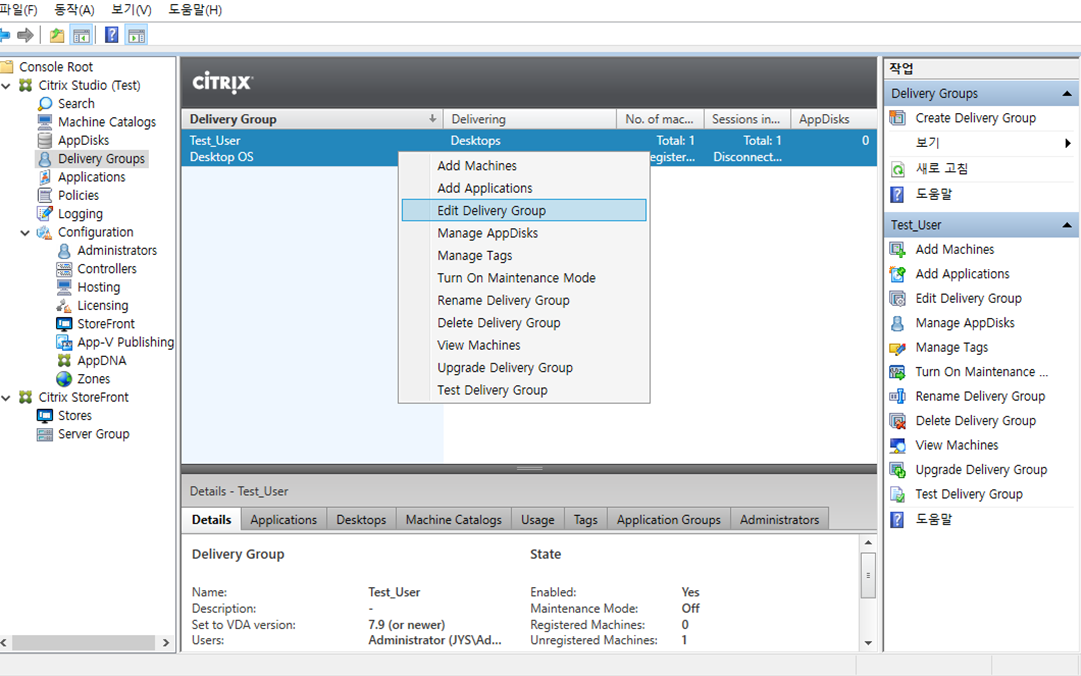Screen dimensions: 1081x676
Task: Switch to the Usage details tab
Action: (538, 520)
